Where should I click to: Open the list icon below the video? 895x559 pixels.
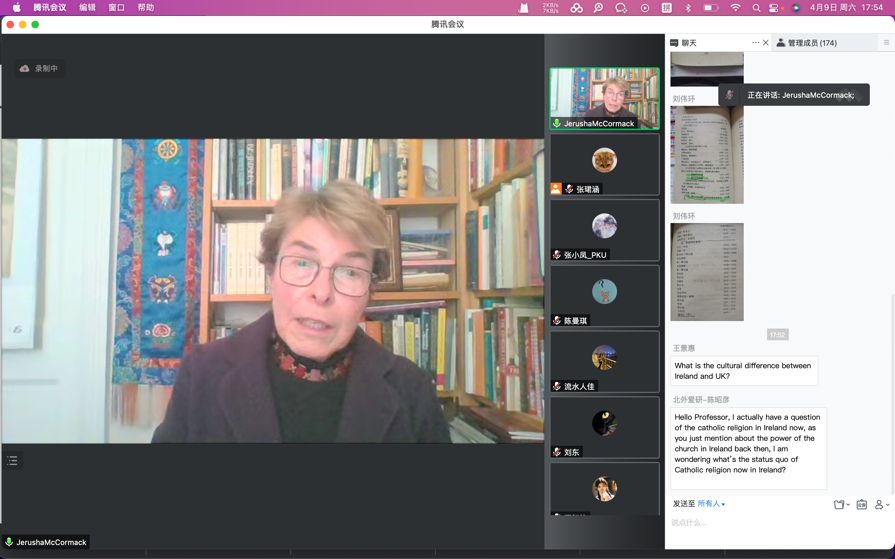click(x=12, y=461)
